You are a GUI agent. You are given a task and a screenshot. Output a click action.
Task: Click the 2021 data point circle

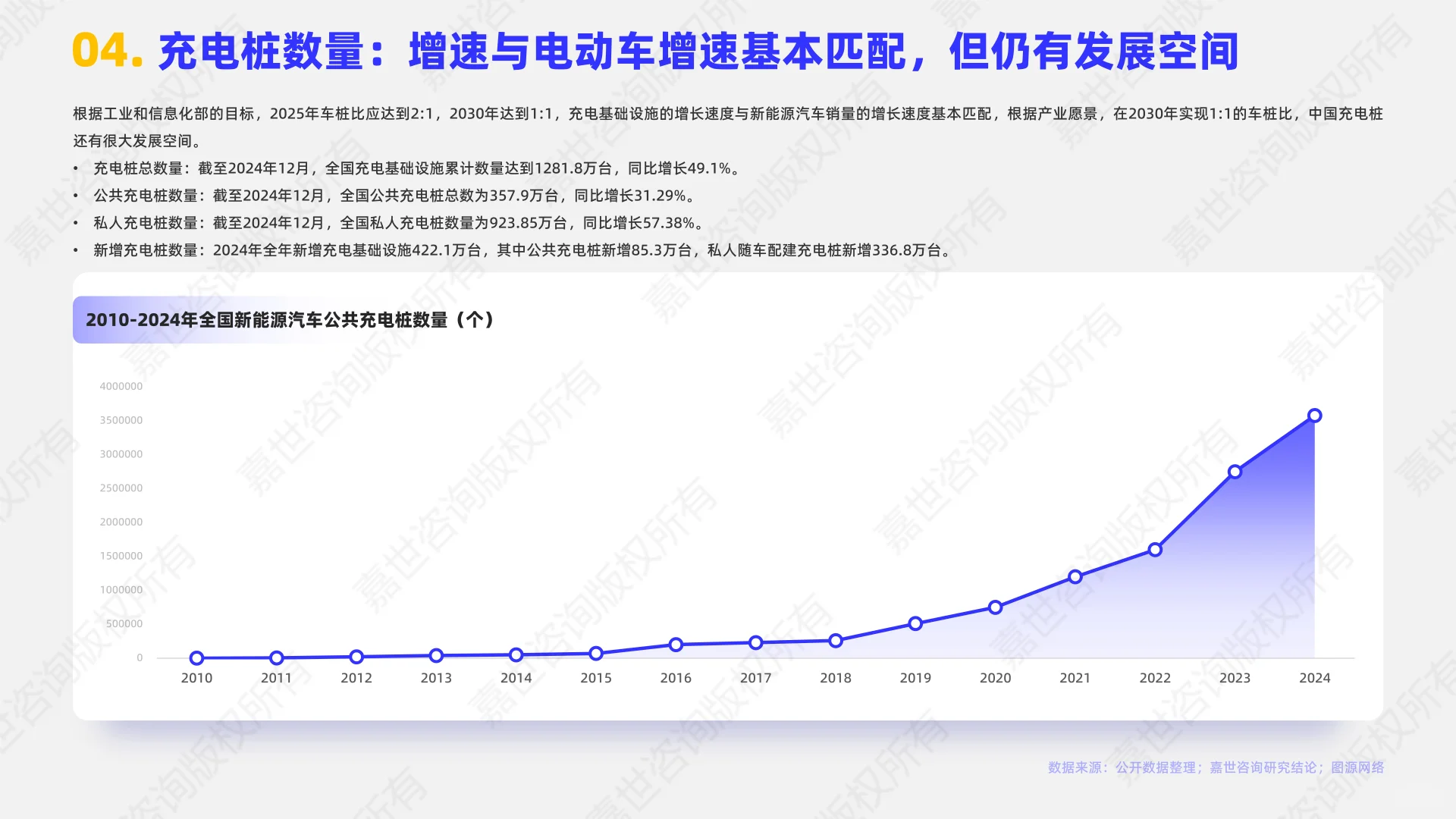1075,577
